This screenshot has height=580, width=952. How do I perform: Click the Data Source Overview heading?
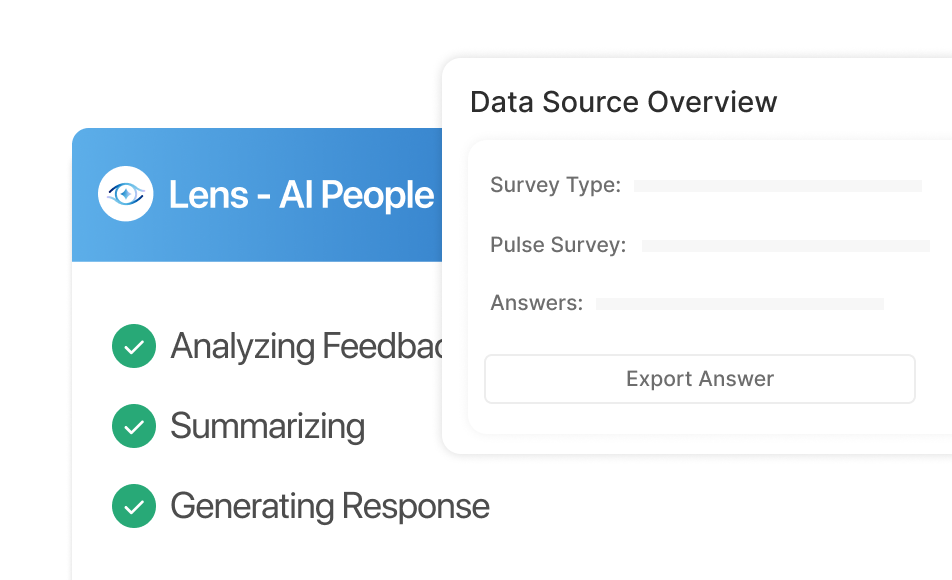click(624, 101)
